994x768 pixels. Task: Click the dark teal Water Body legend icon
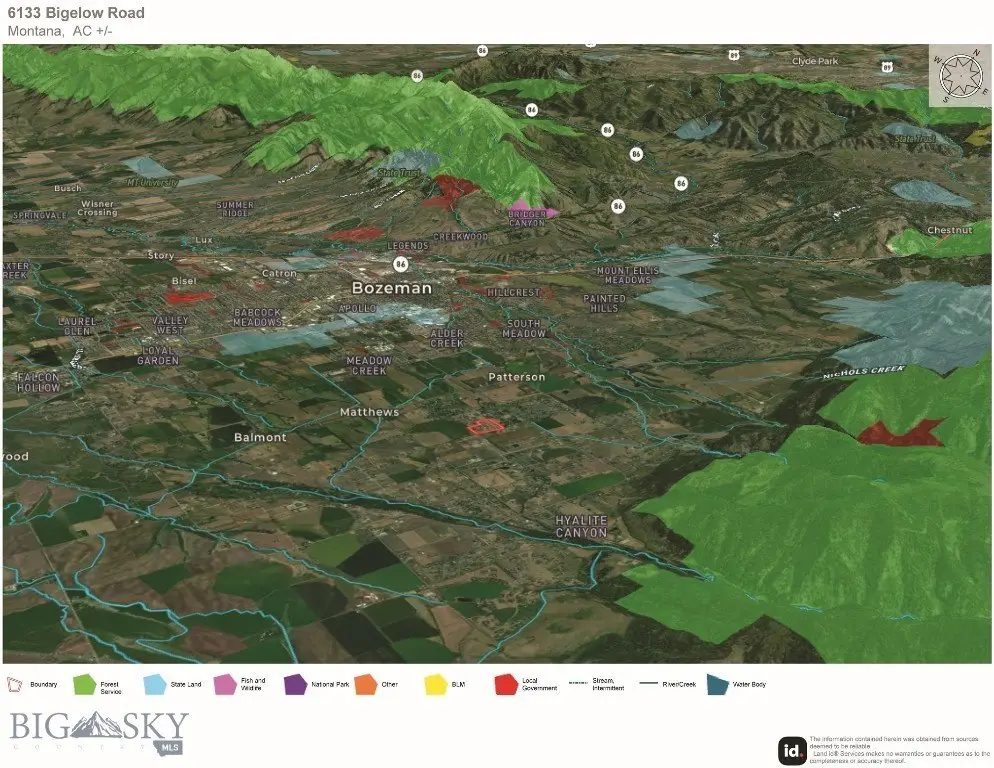pos(718,685)
